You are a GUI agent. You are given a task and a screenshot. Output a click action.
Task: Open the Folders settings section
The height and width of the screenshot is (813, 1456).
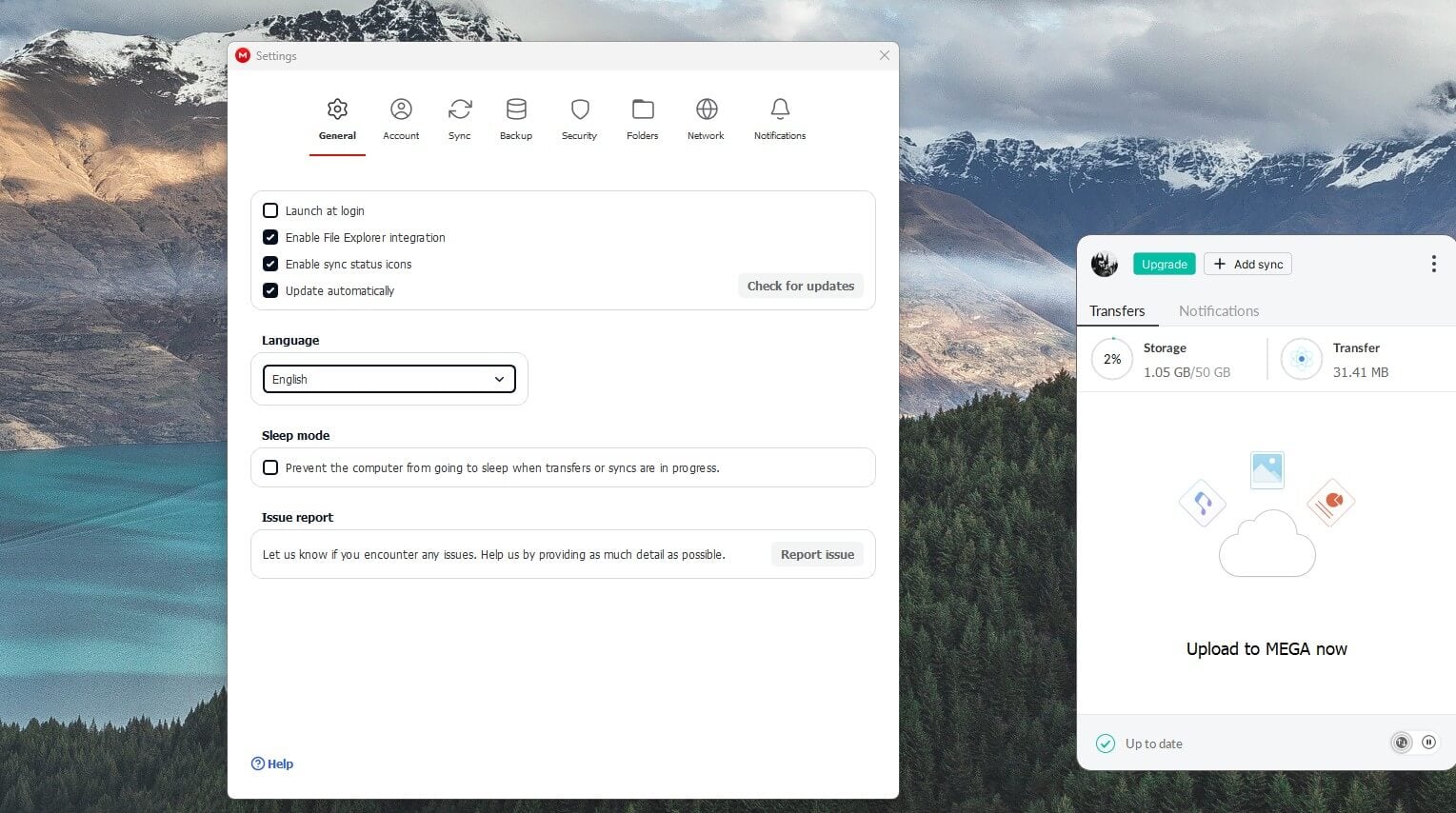tap(642, 118)
